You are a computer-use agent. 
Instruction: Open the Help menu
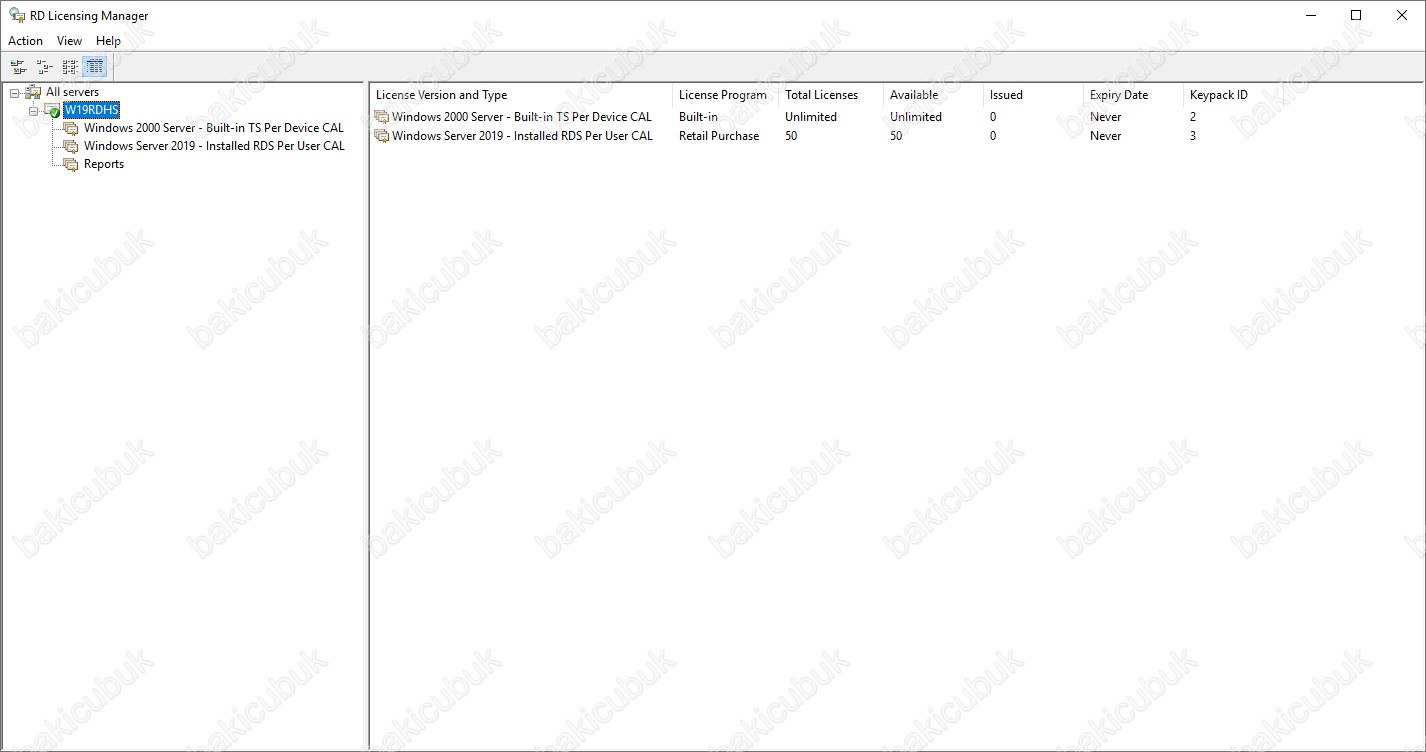(x=109, y=41)
